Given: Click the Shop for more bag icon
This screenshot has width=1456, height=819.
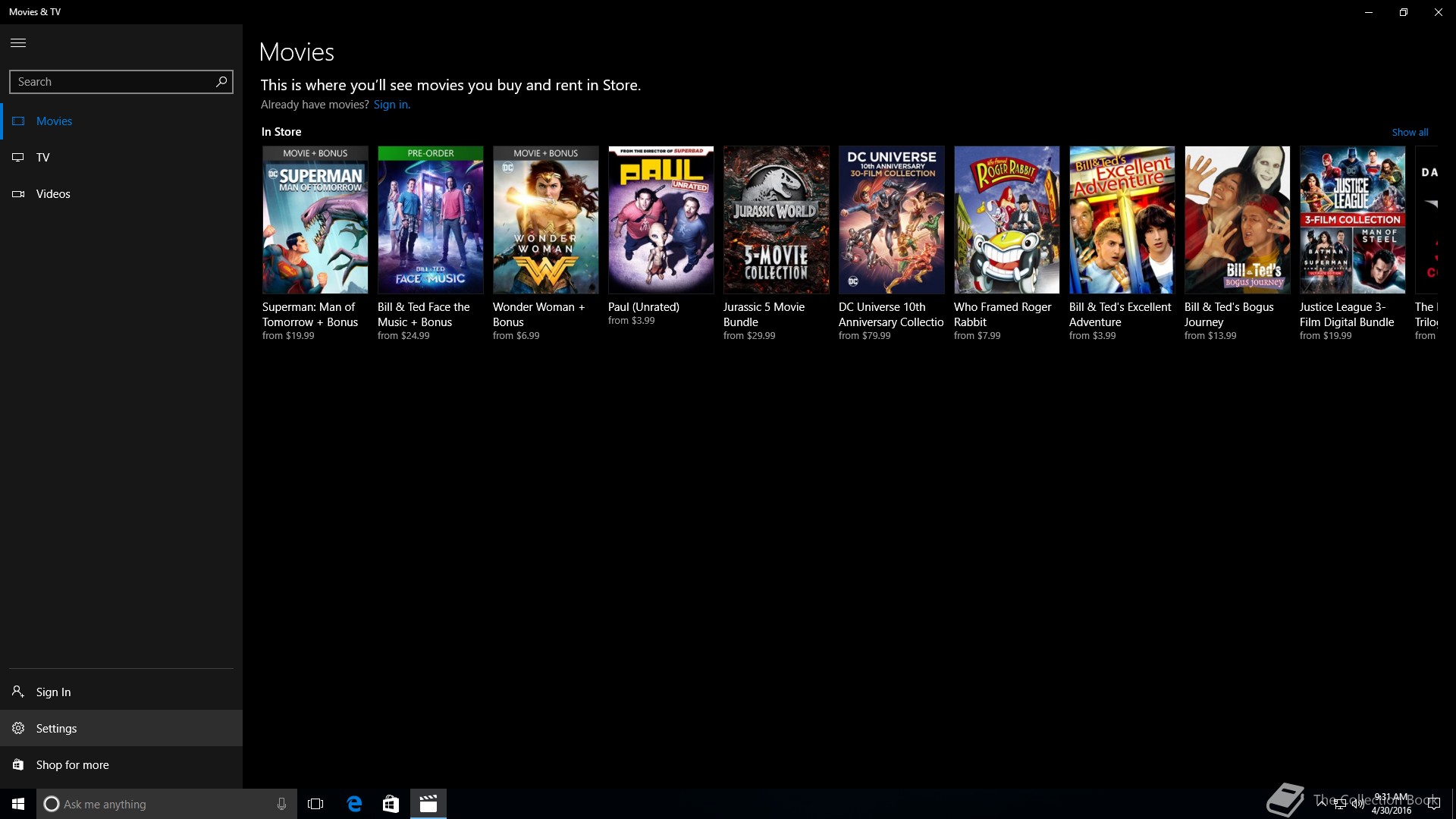Looking at the screenshot, I should point(18,764).
